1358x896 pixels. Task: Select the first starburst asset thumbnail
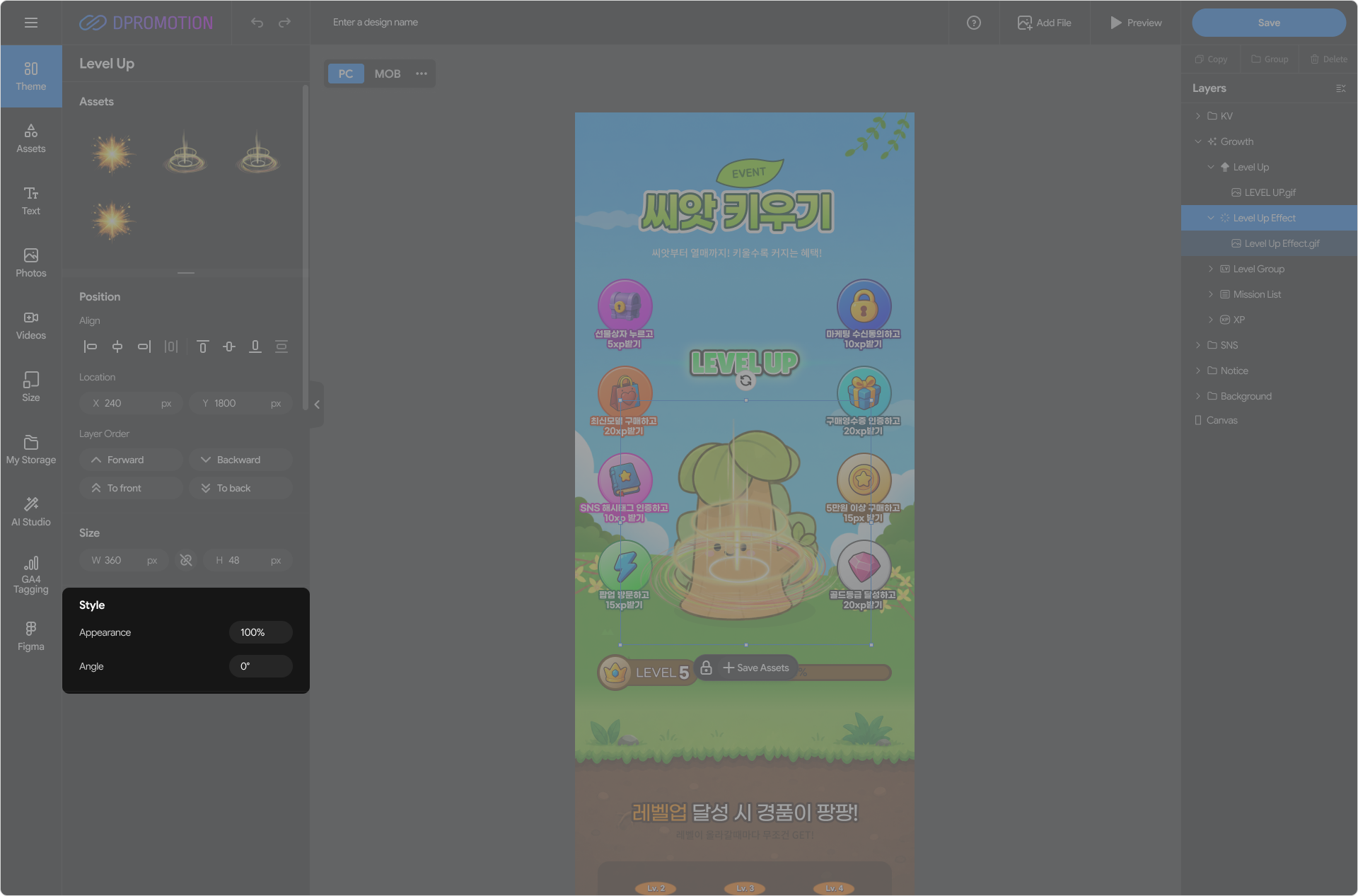pyautogui.click(x=112, y=153)
